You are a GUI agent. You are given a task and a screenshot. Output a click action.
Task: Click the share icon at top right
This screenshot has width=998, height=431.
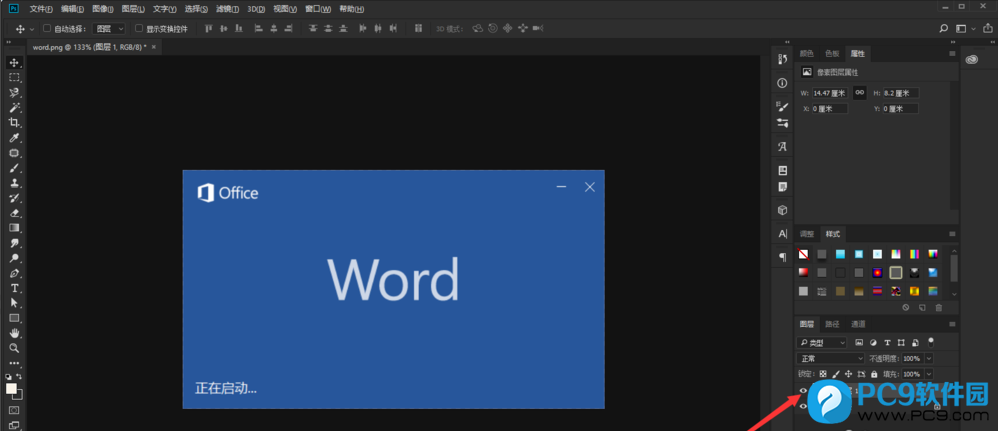point(987,29)
